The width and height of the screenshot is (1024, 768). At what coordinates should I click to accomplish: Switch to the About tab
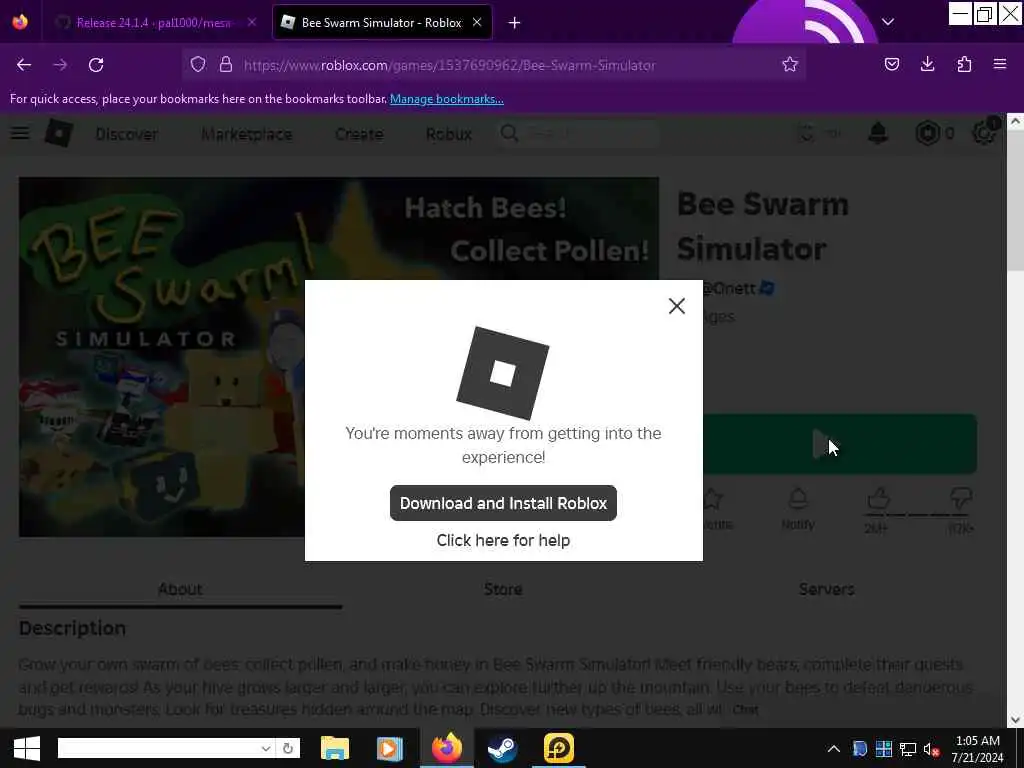180,589
